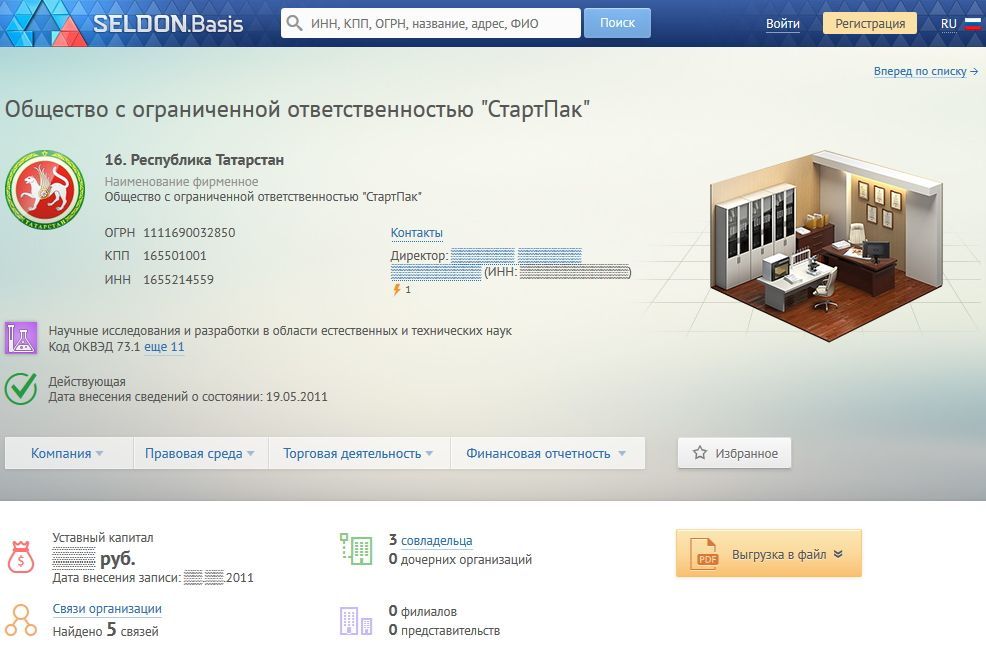Show more OKVED codes via еще 11
Screen dimensions: 986x653
(164, 347)
